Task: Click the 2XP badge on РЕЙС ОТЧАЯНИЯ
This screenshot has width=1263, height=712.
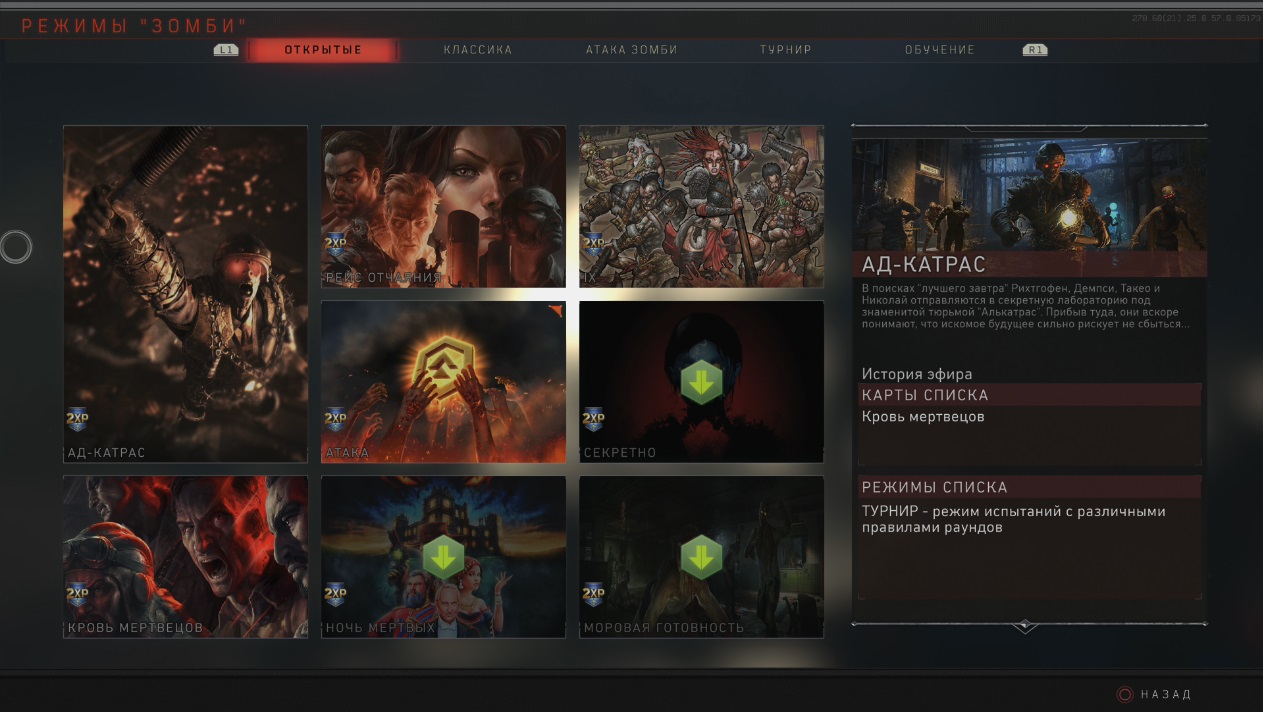Action: pos(336,245)
